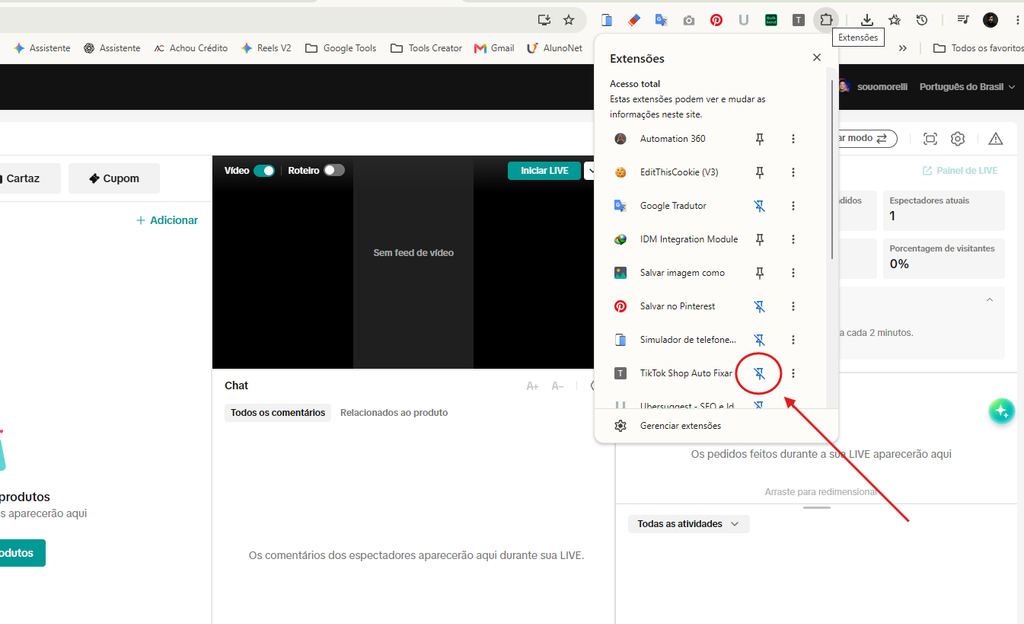Open the Todos os favoritos folder
Image resolution: width=1024 pixels, height=624 pixels.
pyautogui.click(x=978, y=48)
